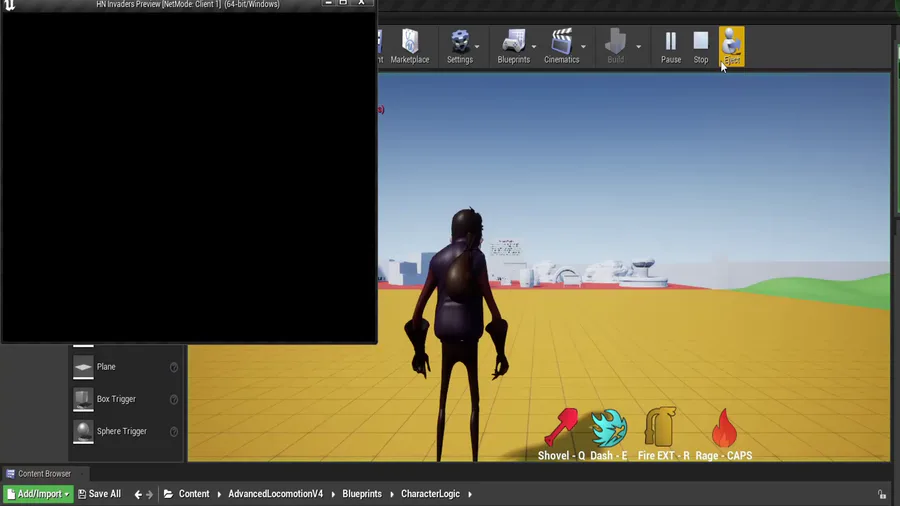900x506 pixels.
Task: Click the Add/Import button
Action: [x=38, y=494]
